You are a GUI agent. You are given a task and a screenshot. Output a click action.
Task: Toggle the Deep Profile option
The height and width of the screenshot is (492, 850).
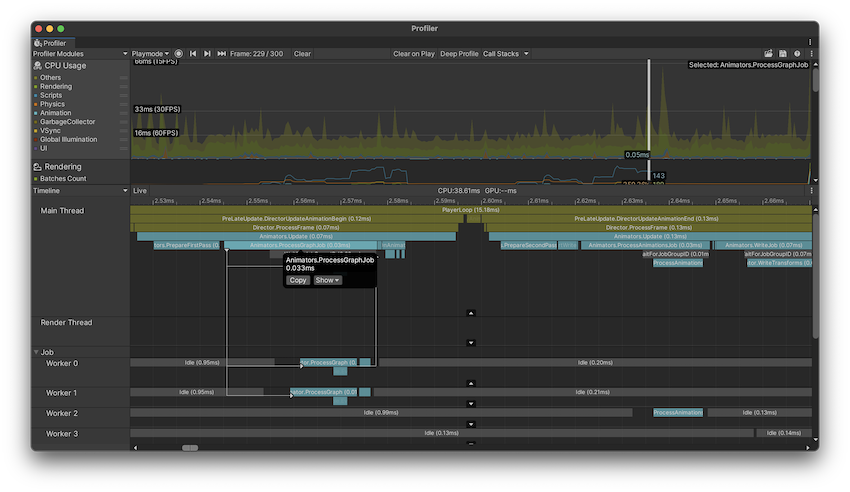click(x=459, y=54)
